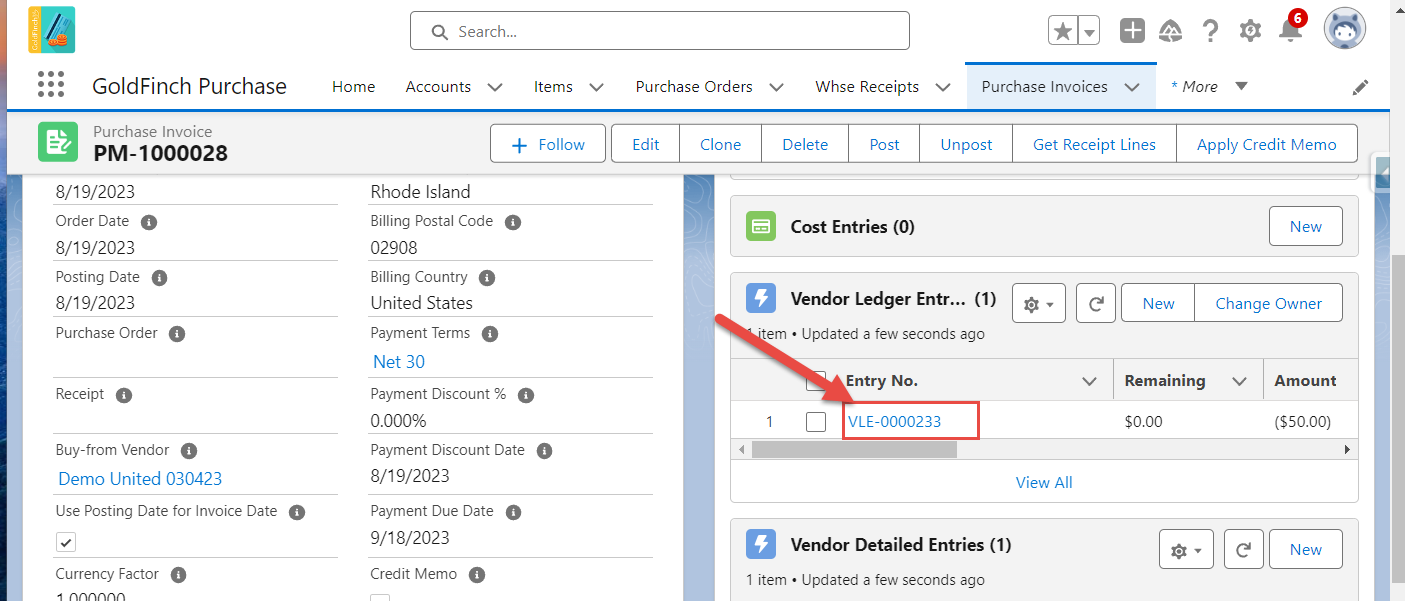Show info tooltip for Payment Discount Date
1405x601 pixels.
click(545, 451)
